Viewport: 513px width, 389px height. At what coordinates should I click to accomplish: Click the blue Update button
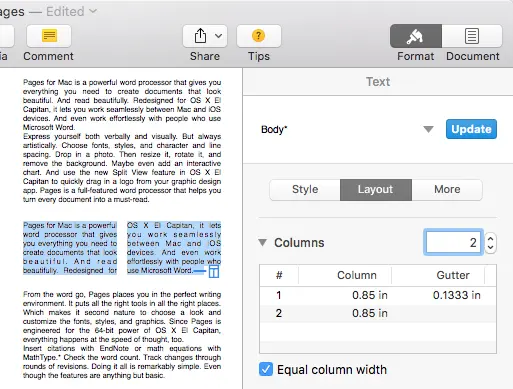pyautogui.click(x=471, y=129)
